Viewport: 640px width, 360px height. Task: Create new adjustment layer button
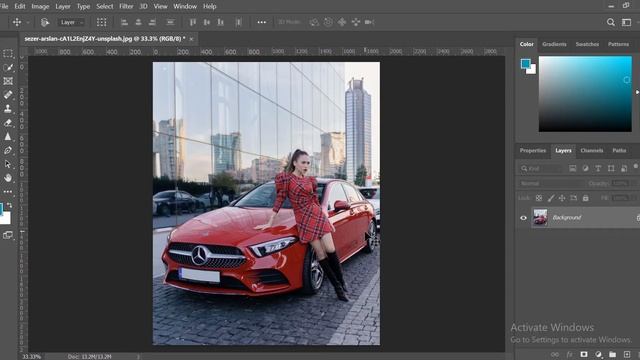[x=598, y=354]
